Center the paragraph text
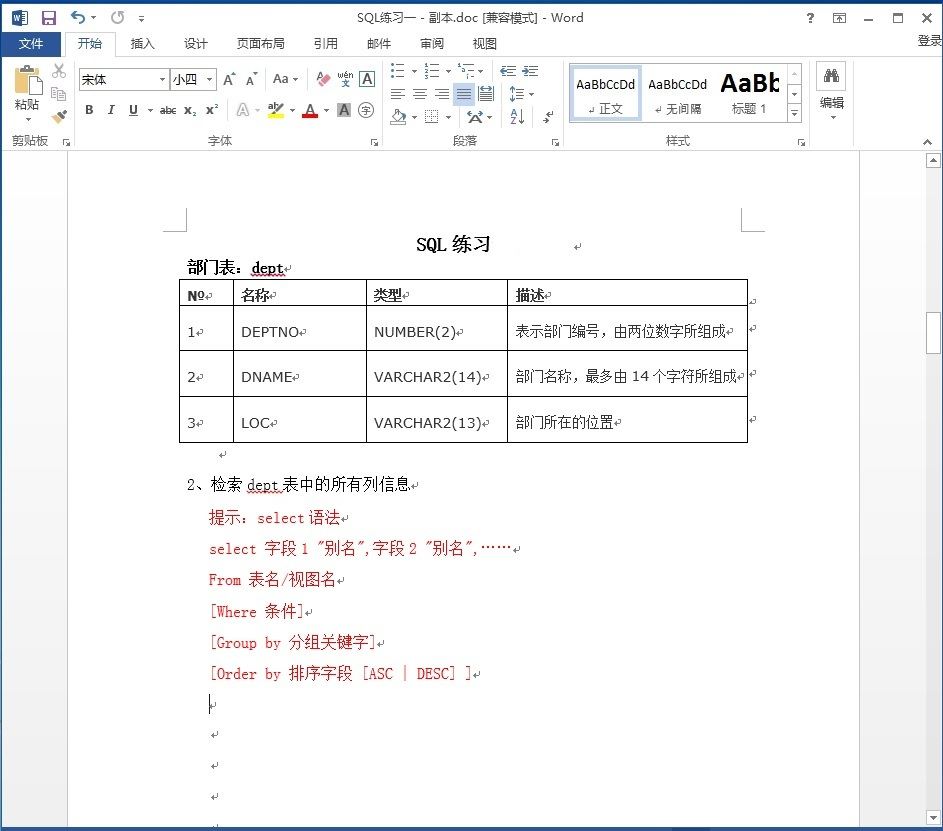This screenshot has height=831, width=943. [420, 94]
